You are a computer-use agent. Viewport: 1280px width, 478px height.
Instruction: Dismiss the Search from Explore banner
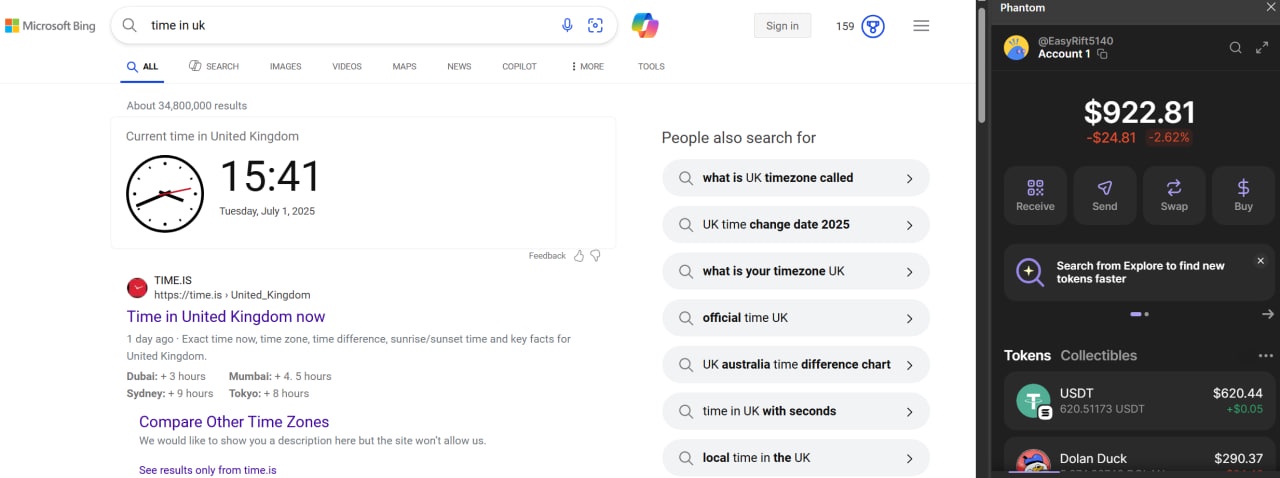tap(1260, 261)
